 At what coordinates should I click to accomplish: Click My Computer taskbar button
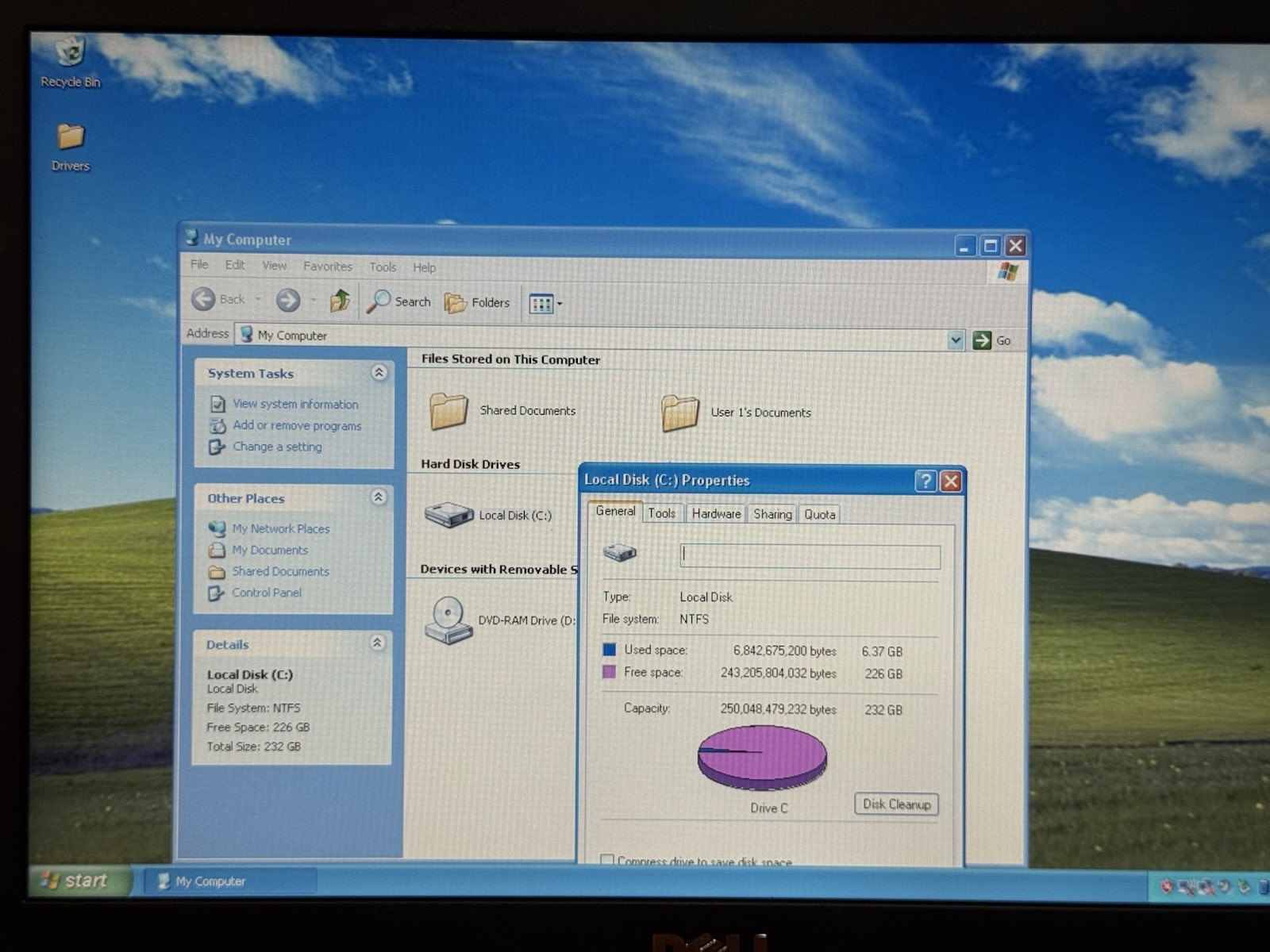pos(230,881)
